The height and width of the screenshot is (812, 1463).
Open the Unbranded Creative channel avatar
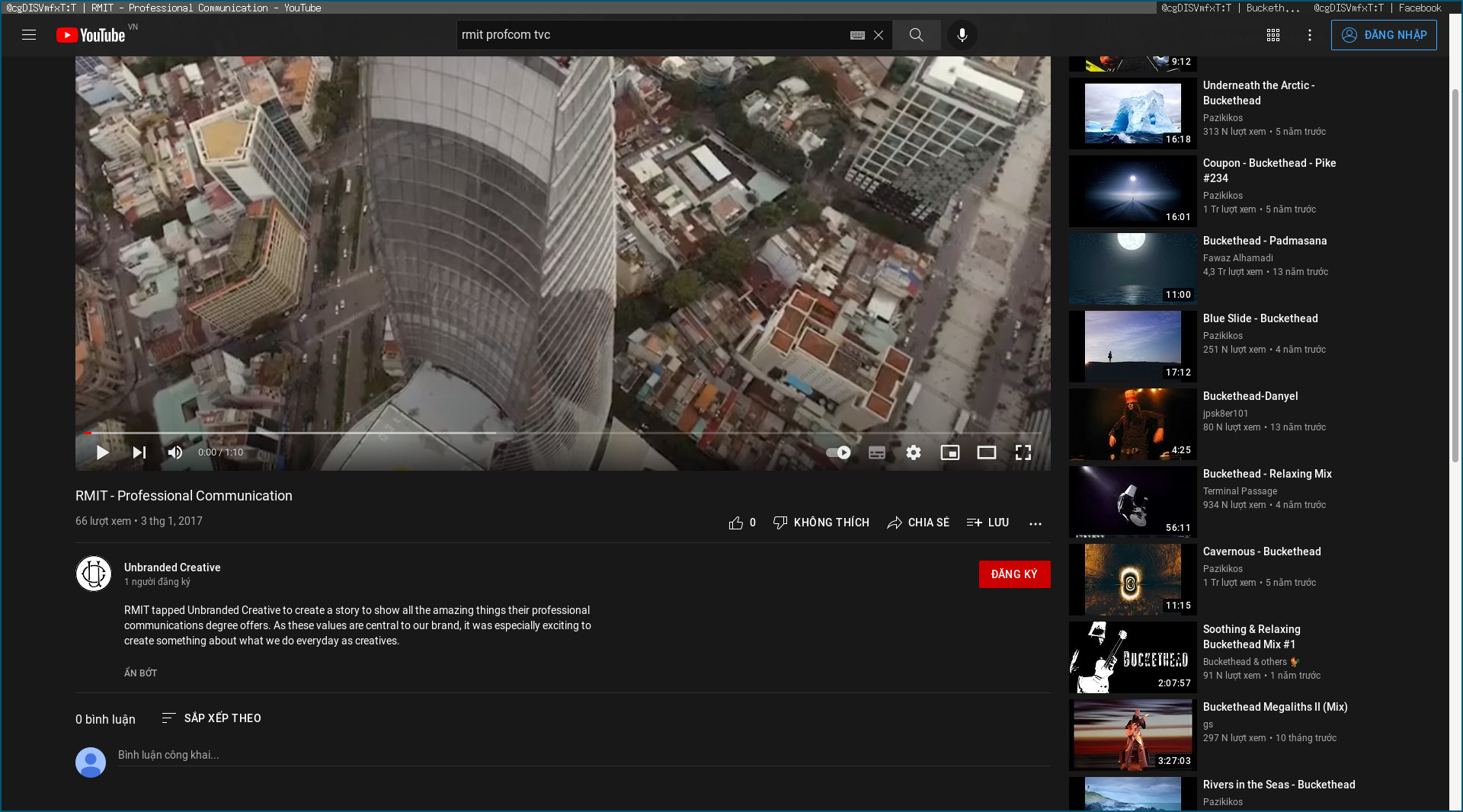tap(94, 574)
